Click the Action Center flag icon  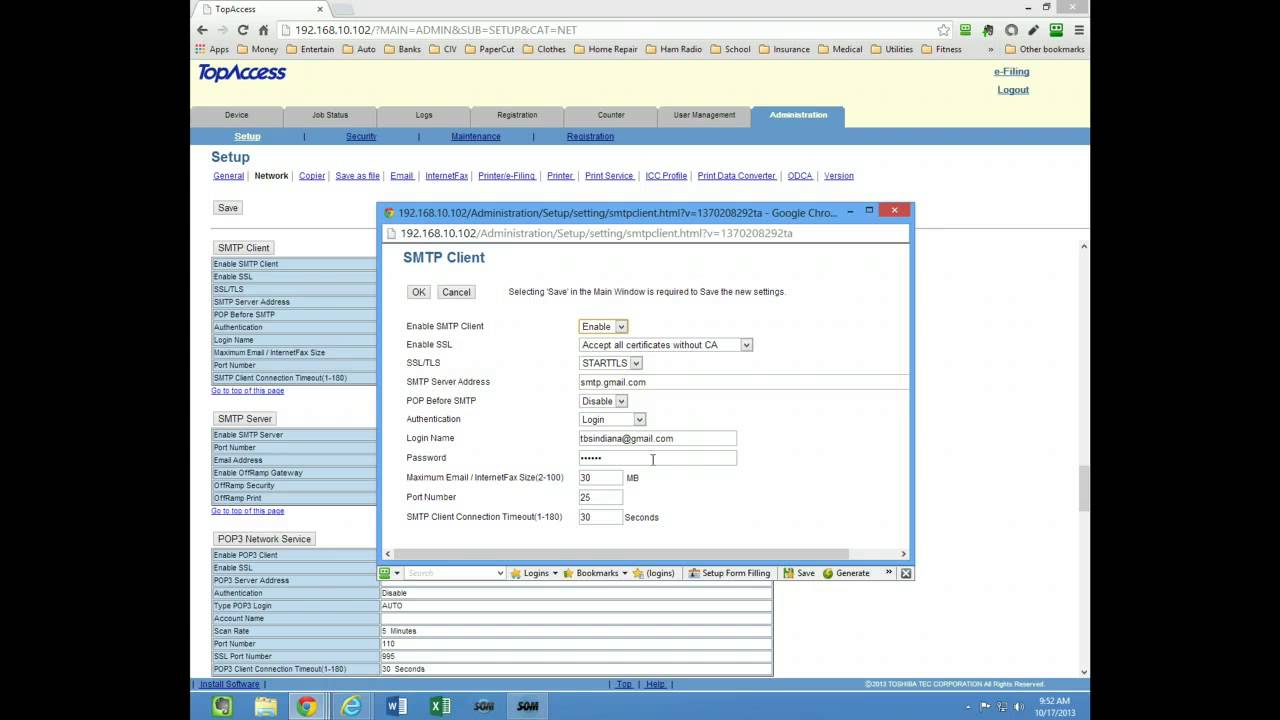pos(985,706)
